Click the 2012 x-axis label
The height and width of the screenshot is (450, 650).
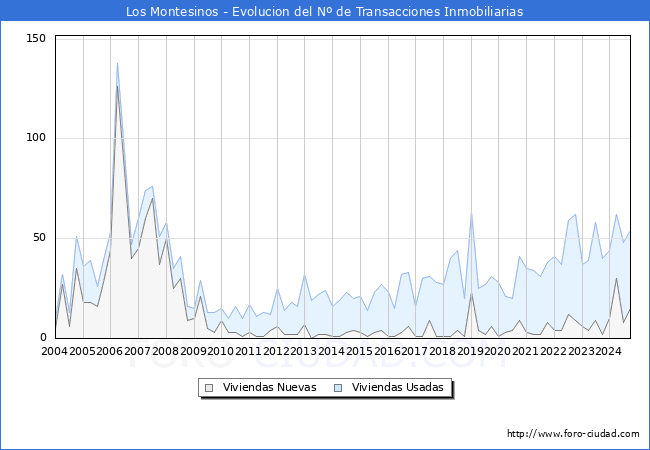click(276, 351)
